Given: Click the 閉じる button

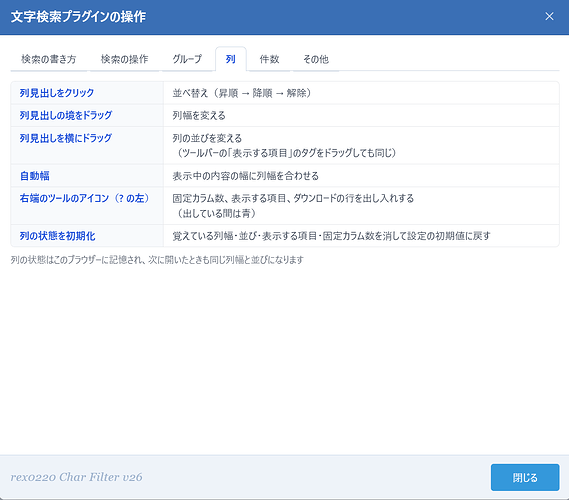Looking at the screenshot, I should coord(525,478).
